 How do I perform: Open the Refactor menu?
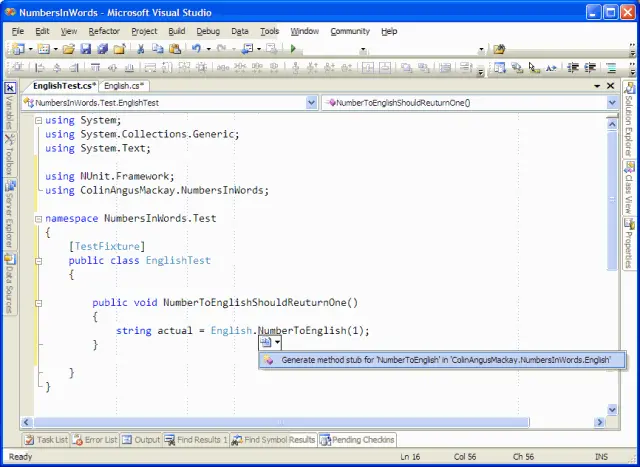pyautogui.click(x=104, y=31)
